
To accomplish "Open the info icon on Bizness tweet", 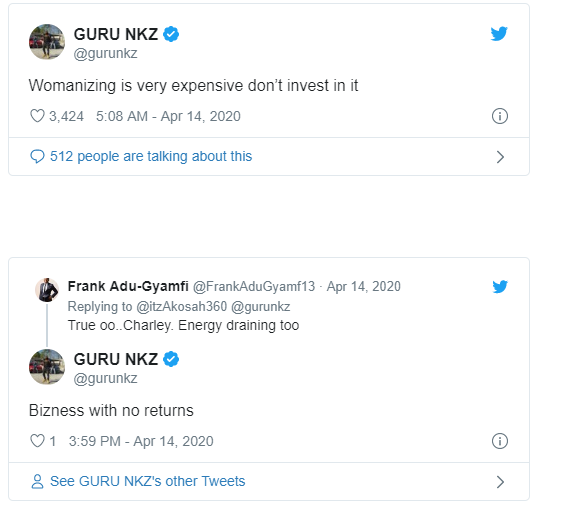I will coord(500,441).
